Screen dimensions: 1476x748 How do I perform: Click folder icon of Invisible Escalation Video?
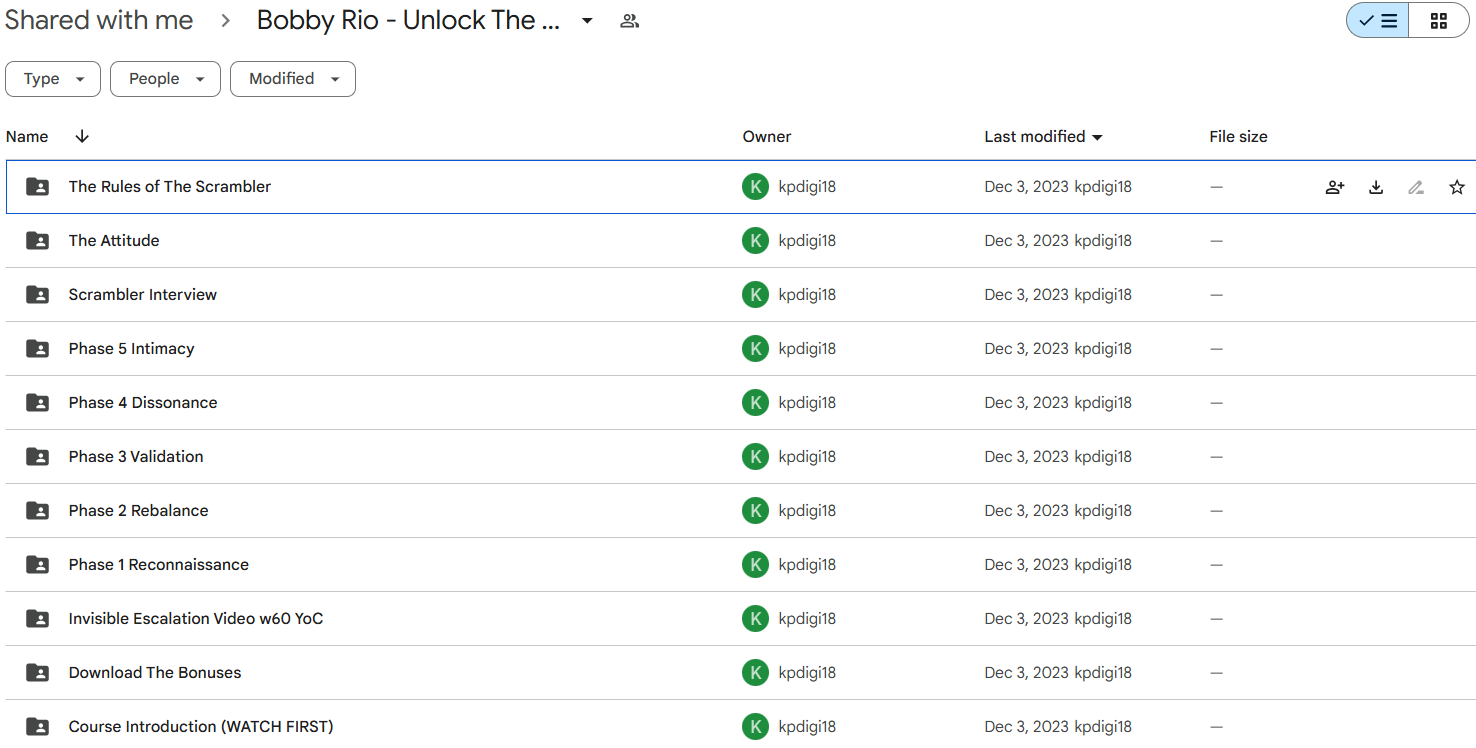(x=37, y=619)
